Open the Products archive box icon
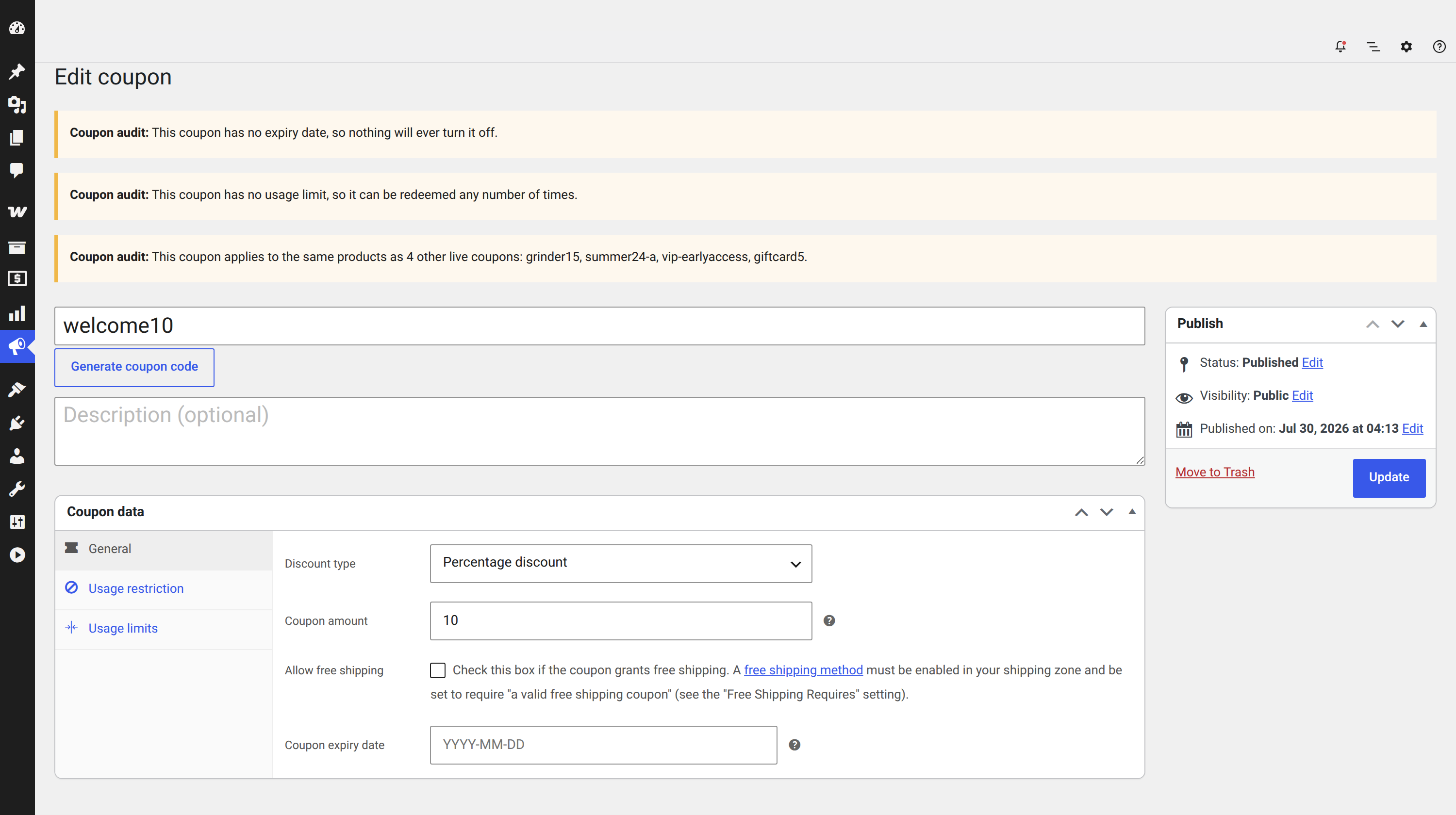The width and height of the screenshot is (1456, 815). click(x=17, y=247)
